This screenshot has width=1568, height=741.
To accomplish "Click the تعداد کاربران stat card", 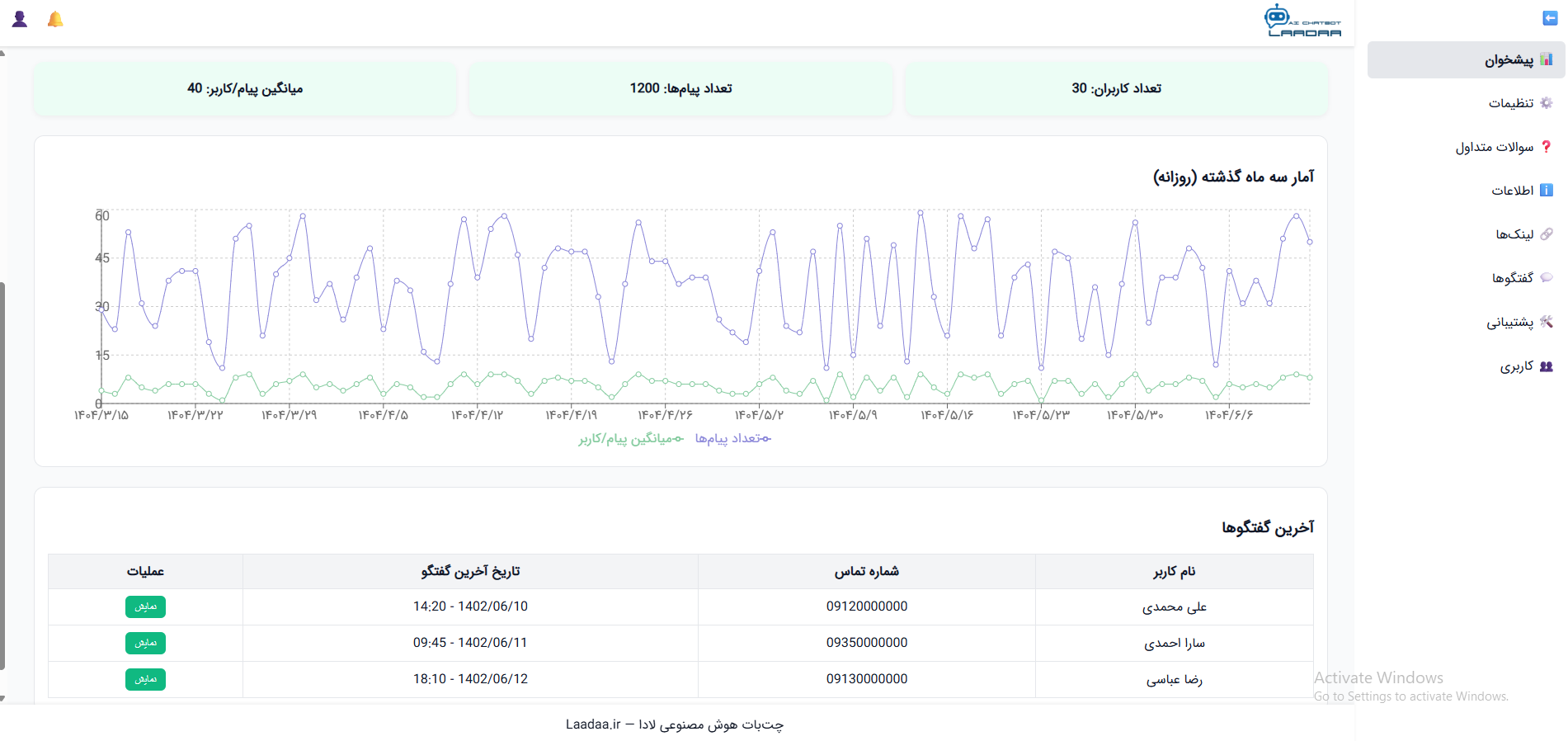I will 1116,88.
